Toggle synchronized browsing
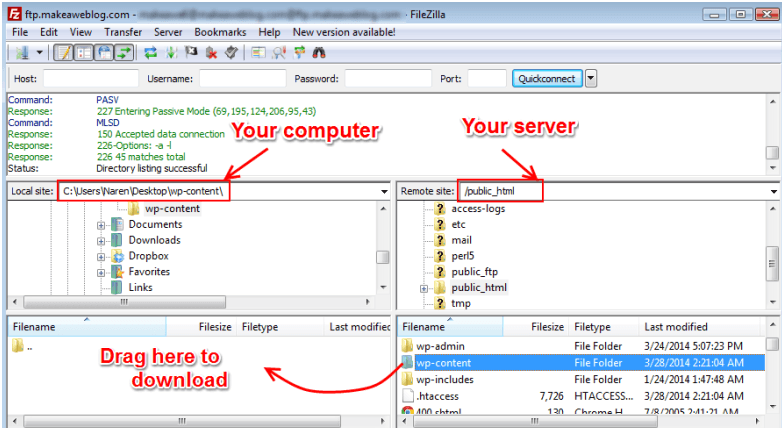Image resolution: width=784 pixels, height=430 pixels. pos(300,52)
